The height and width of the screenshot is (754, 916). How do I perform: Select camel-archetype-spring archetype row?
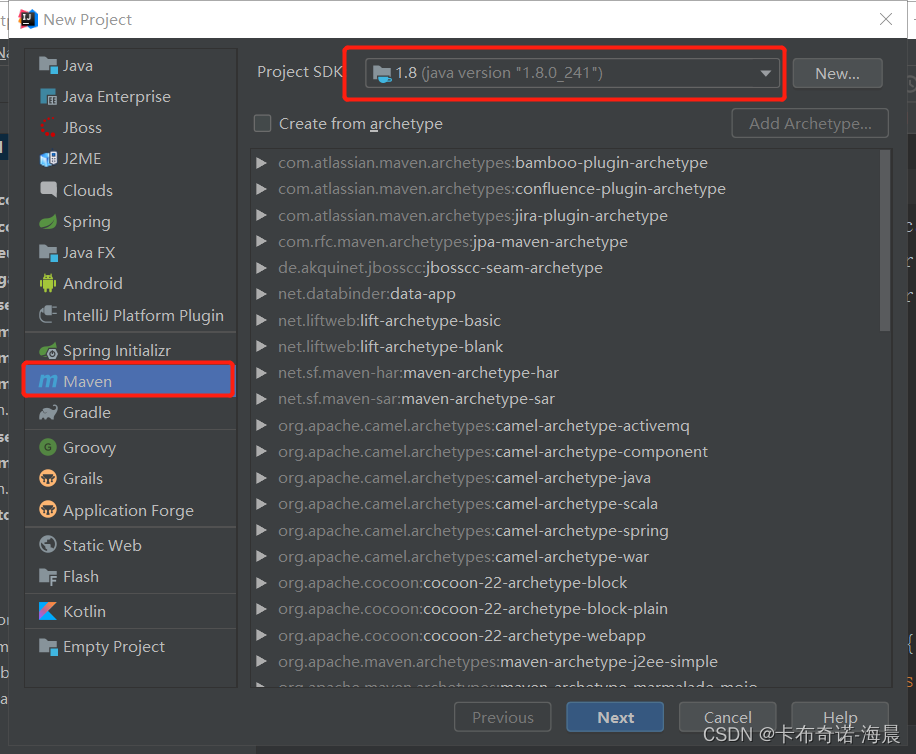pos(565,530)
